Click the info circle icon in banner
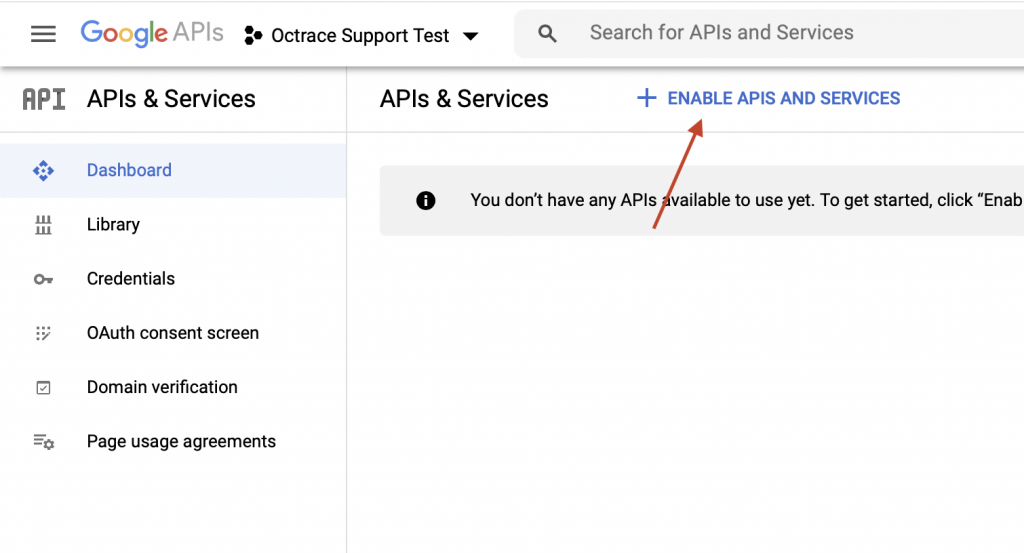 (426, 200)
